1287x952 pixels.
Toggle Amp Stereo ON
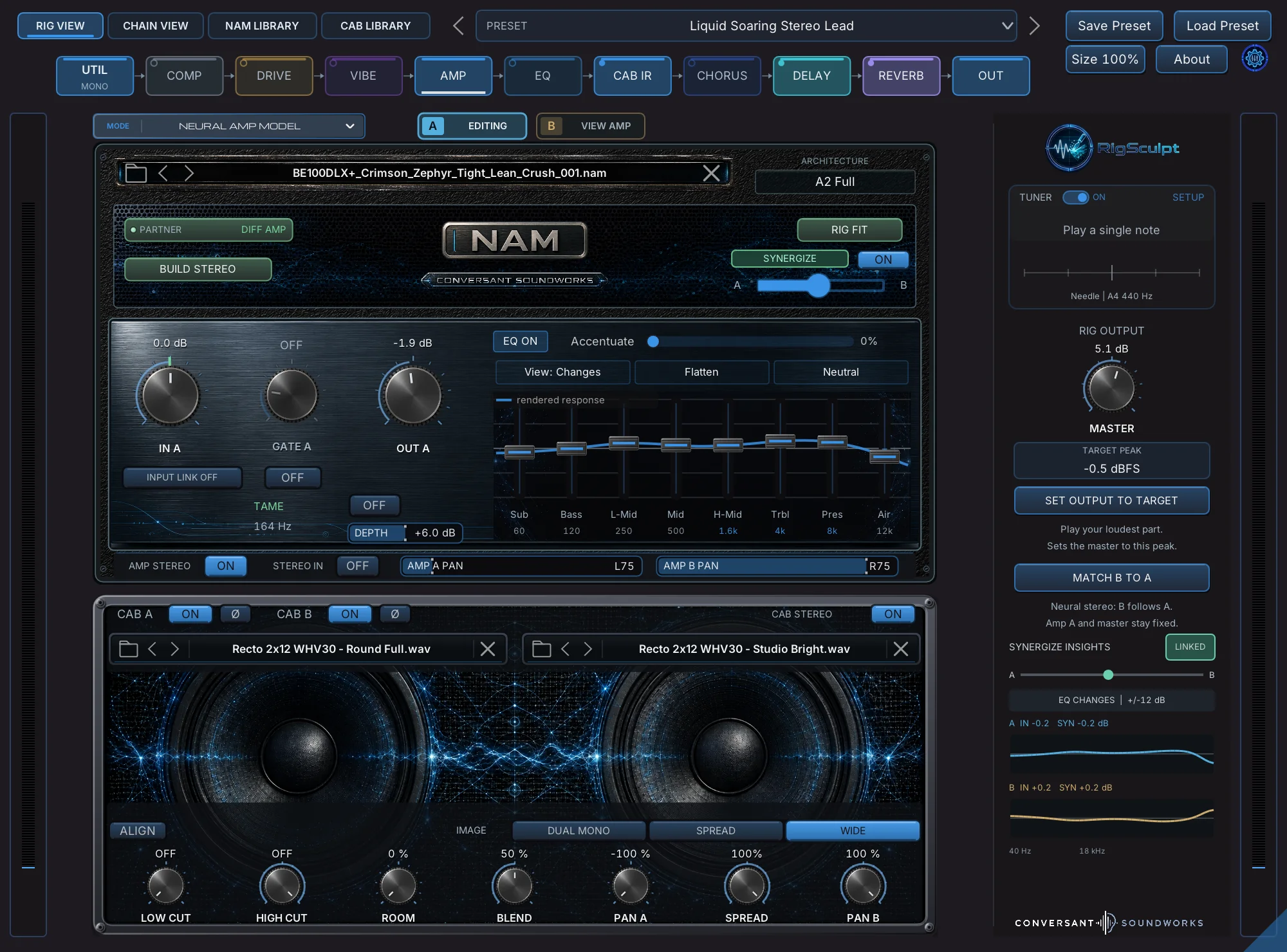coord(225,566)
